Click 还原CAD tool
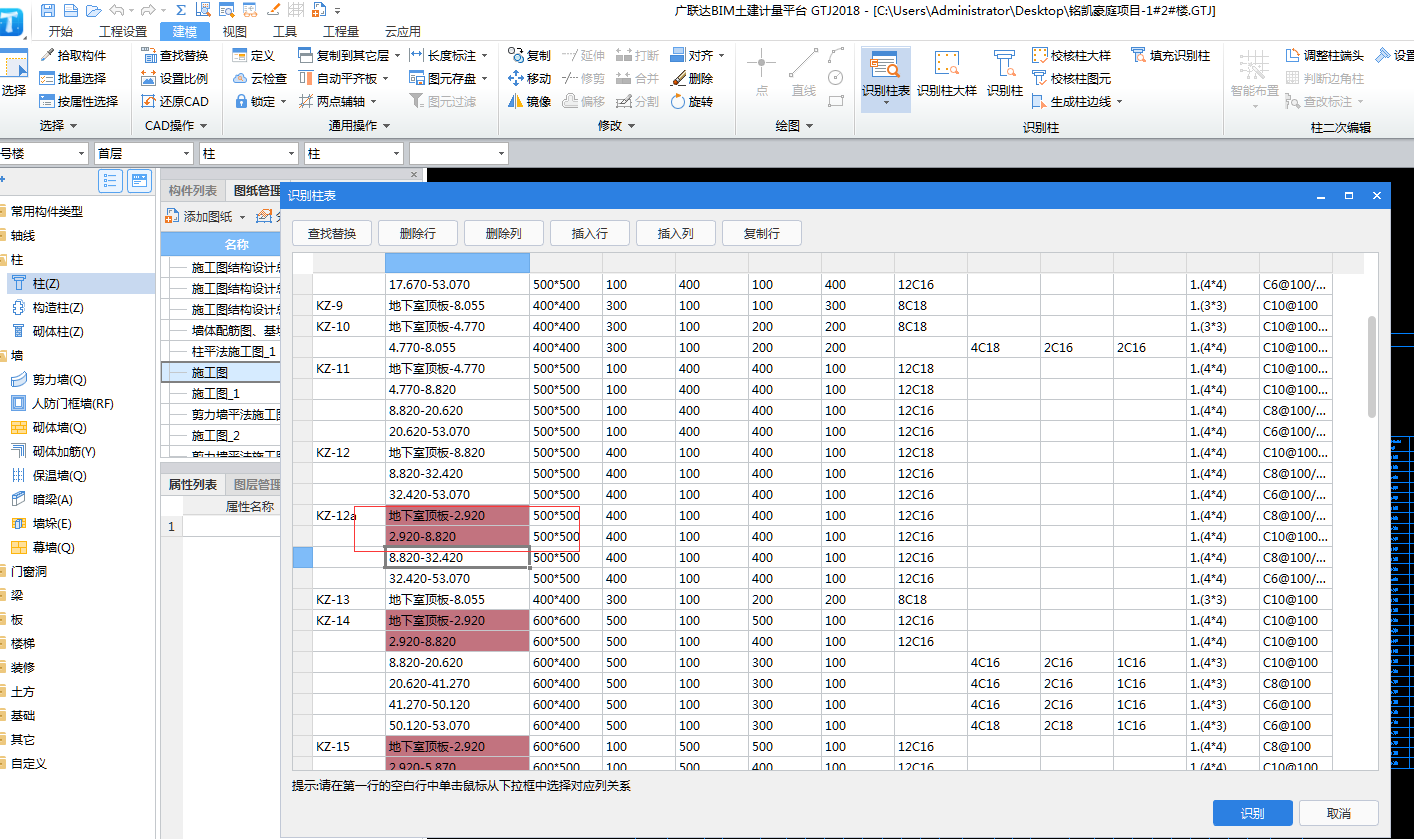The image size is (1414, 839). pos(174,102)
